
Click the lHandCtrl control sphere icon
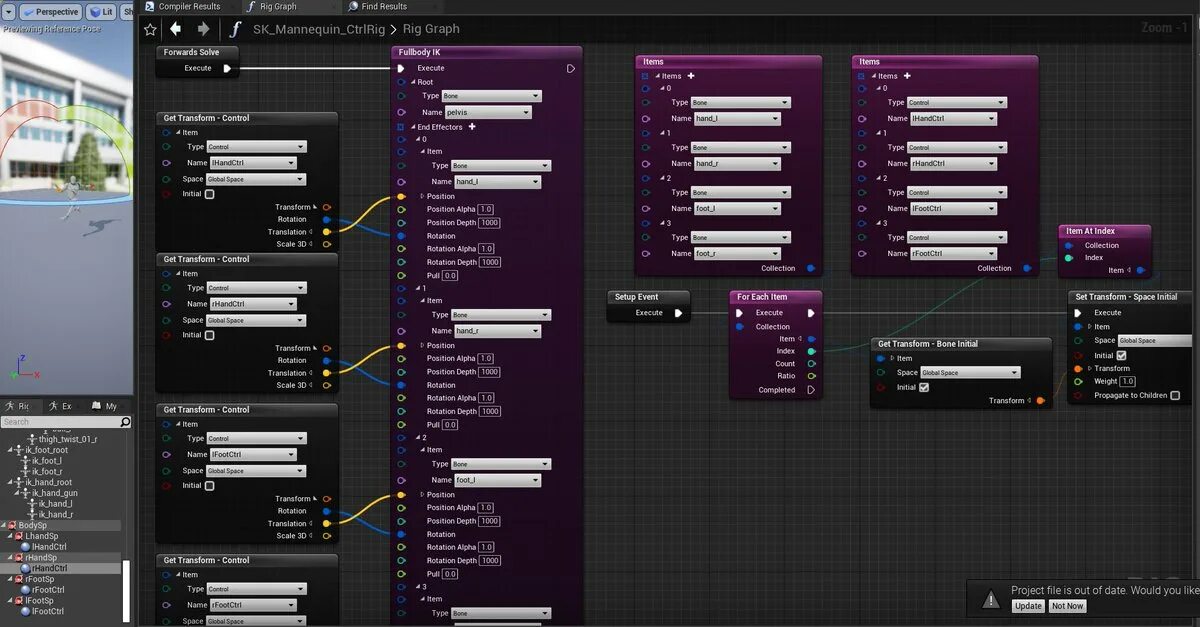tap(26, 547)
